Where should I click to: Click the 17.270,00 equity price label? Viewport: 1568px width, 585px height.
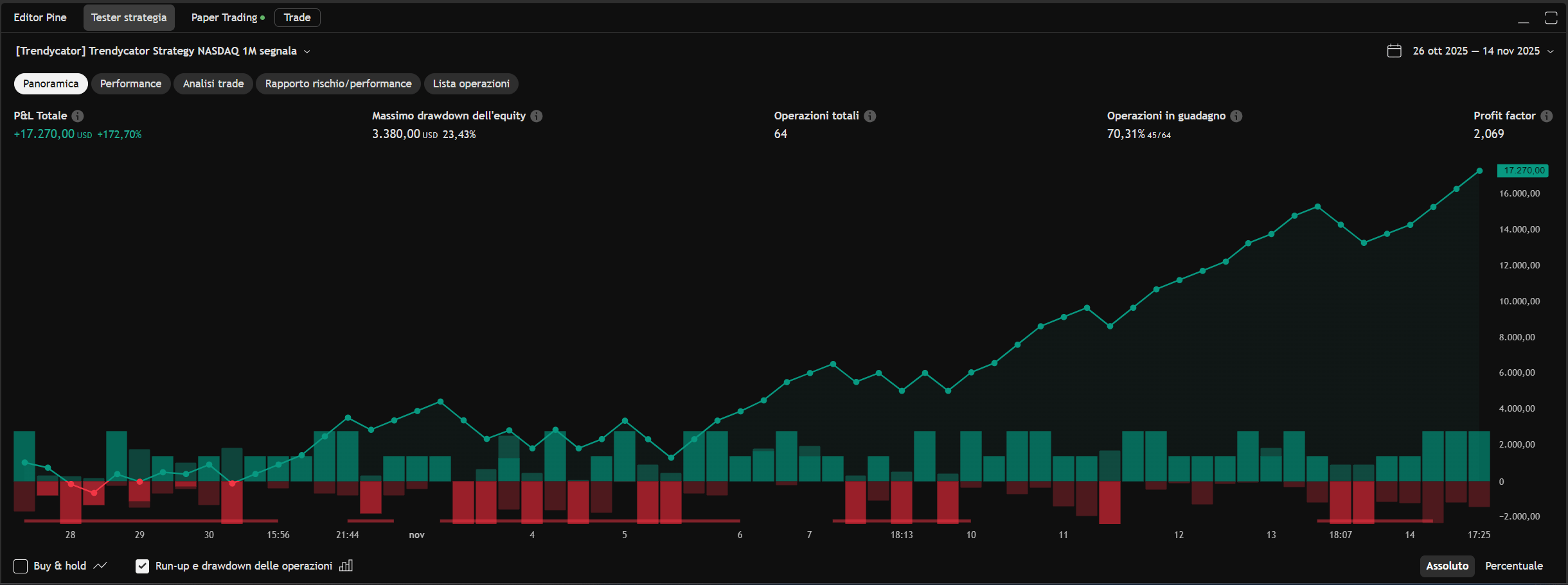coord(1523,170)
